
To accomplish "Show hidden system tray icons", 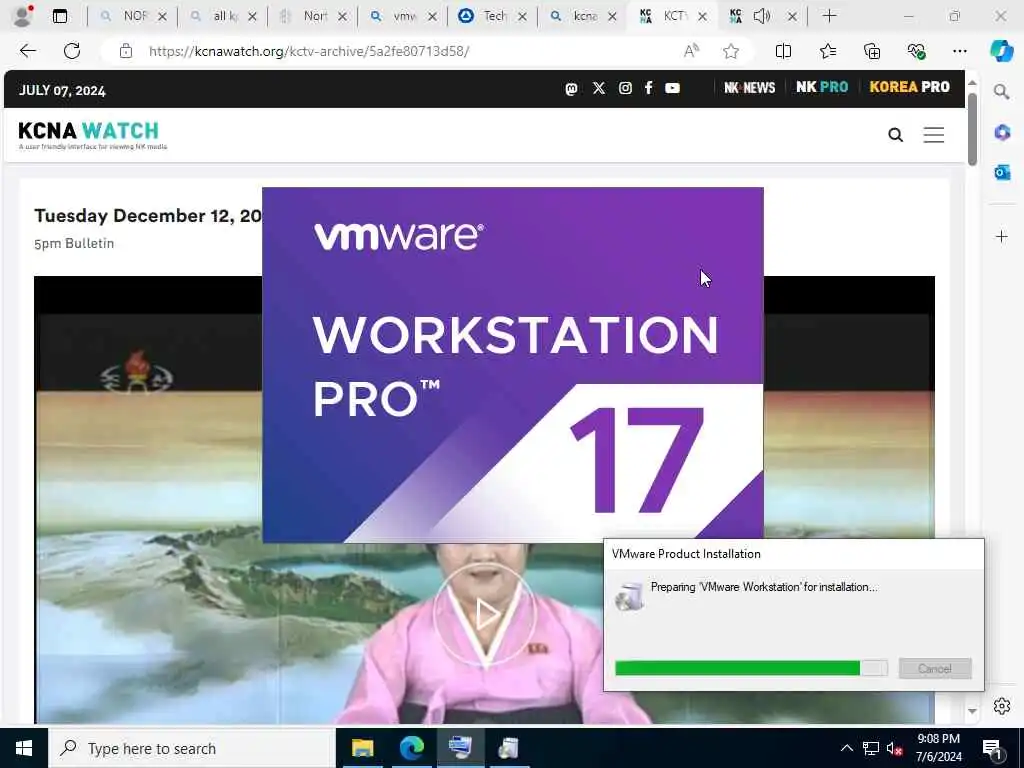I will (846, 748).
